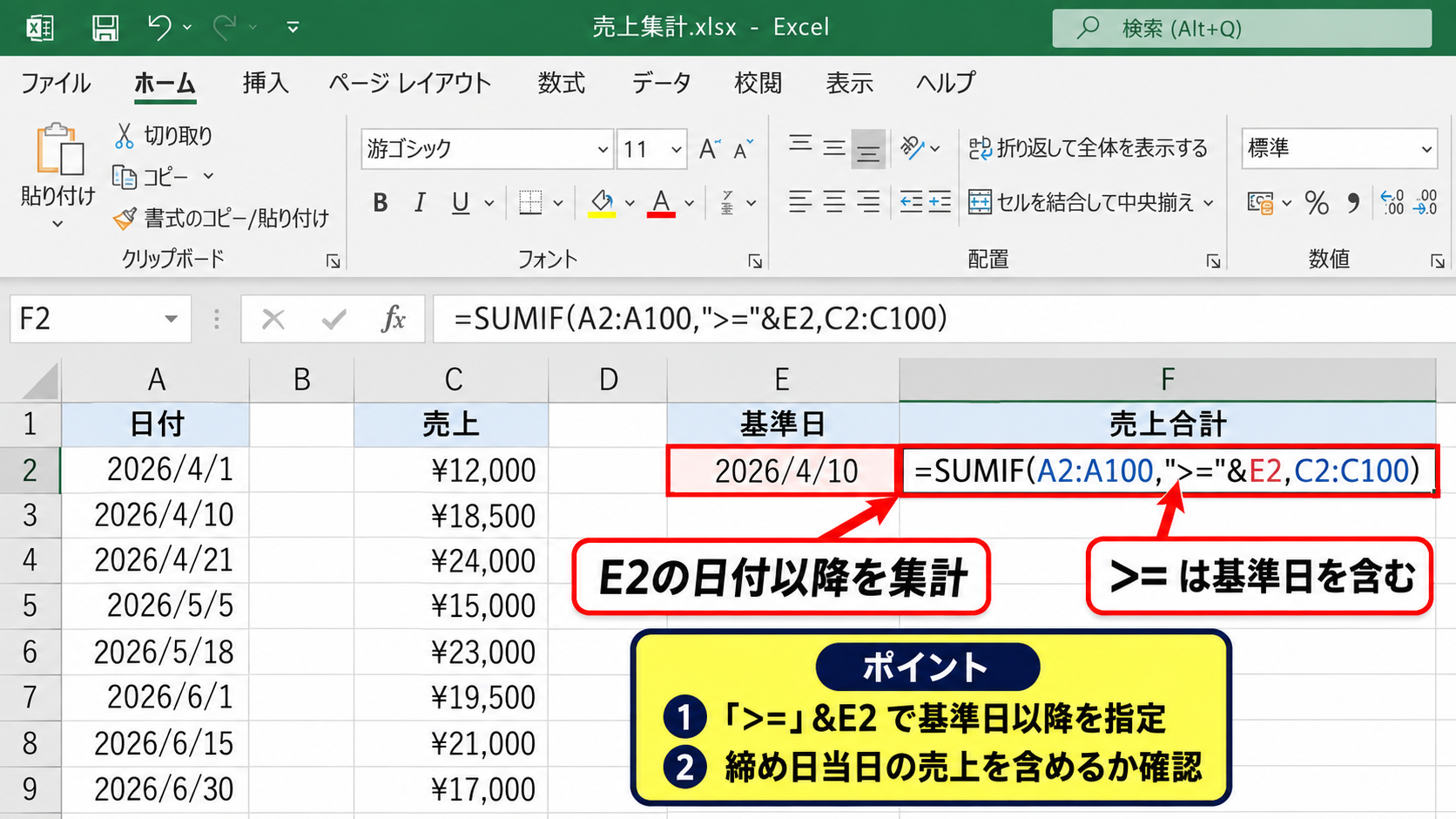This screenshot has height=819, width=1456.
Task: Click the Save icon in title bar
Action: (105, 28)
